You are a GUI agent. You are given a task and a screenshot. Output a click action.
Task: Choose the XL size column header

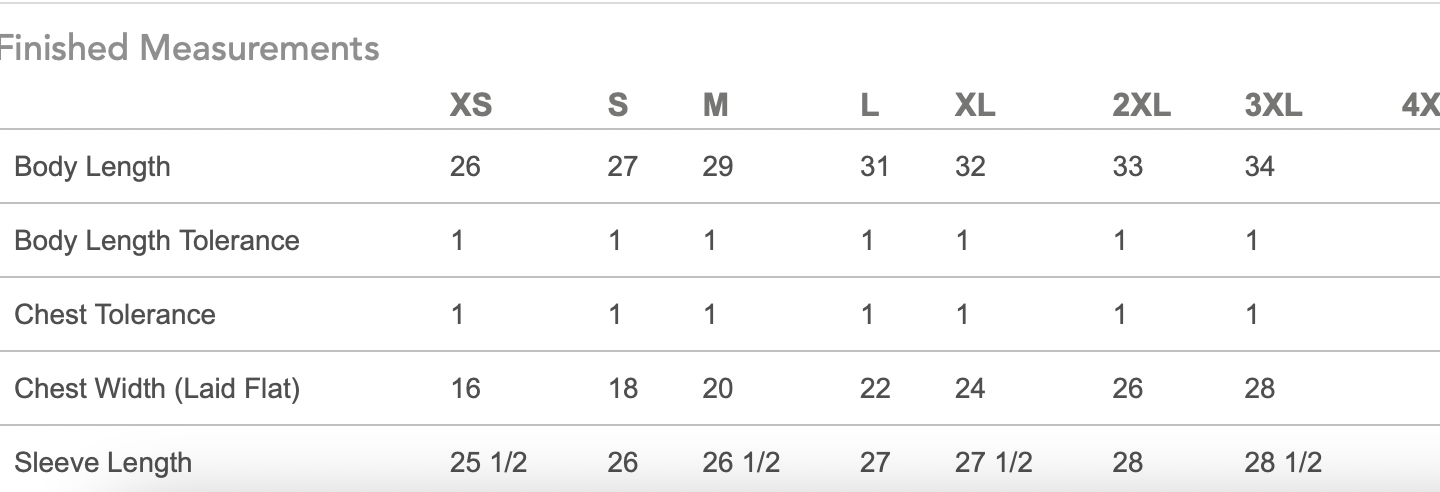pyautogui.click(x=975, y=105)
